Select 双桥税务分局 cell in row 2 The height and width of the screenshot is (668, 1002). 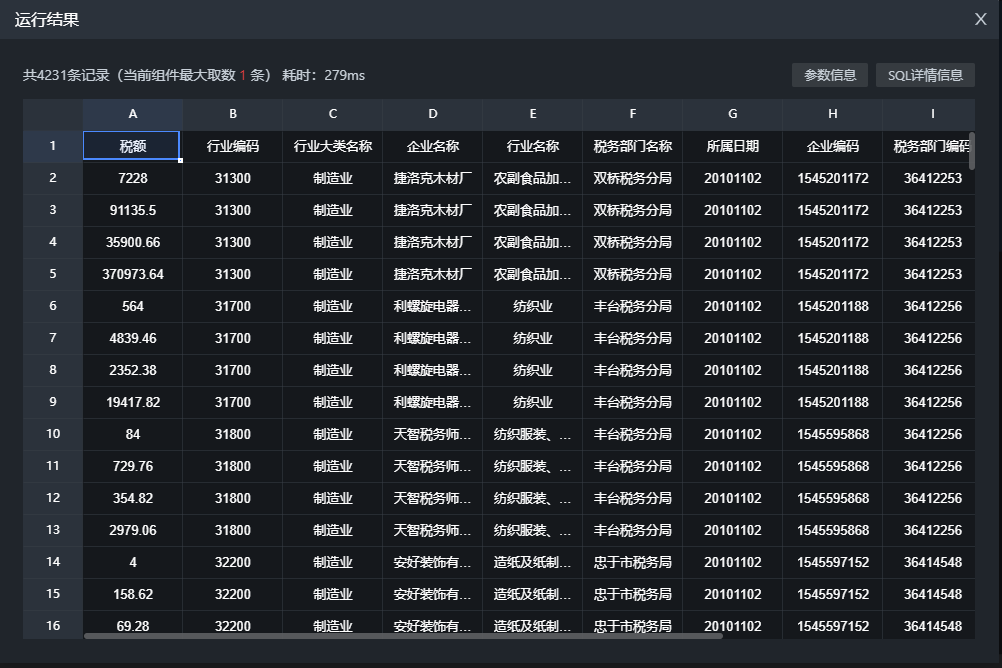coord(633,178)
